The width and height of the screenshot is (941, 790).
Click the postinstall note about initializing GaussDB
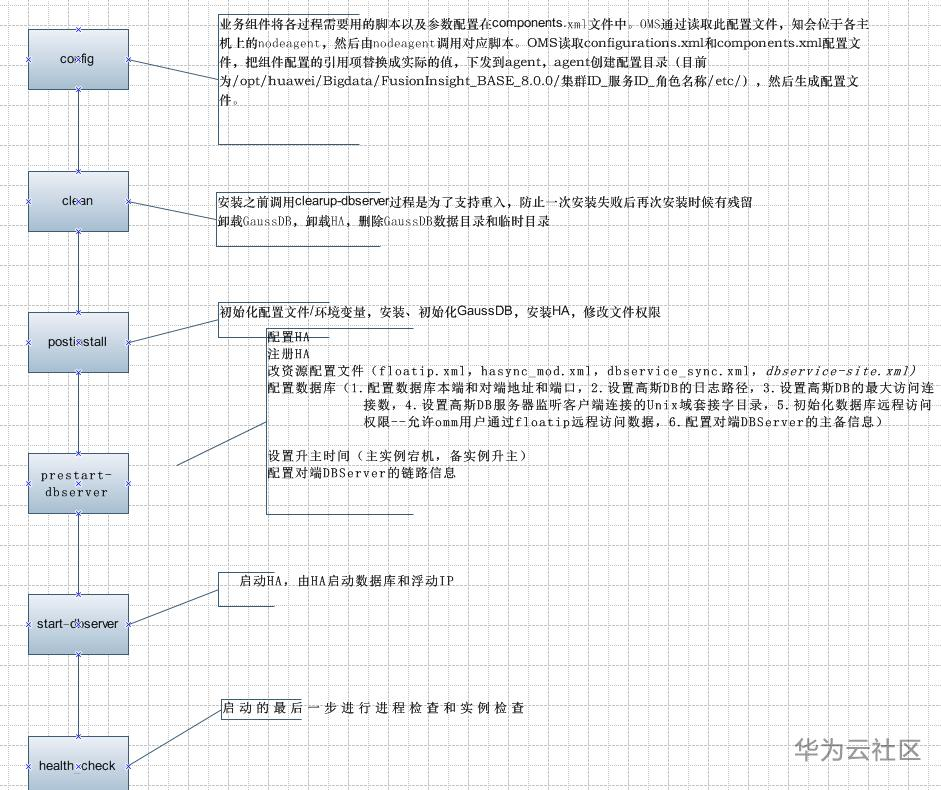(x=440, y=312)
